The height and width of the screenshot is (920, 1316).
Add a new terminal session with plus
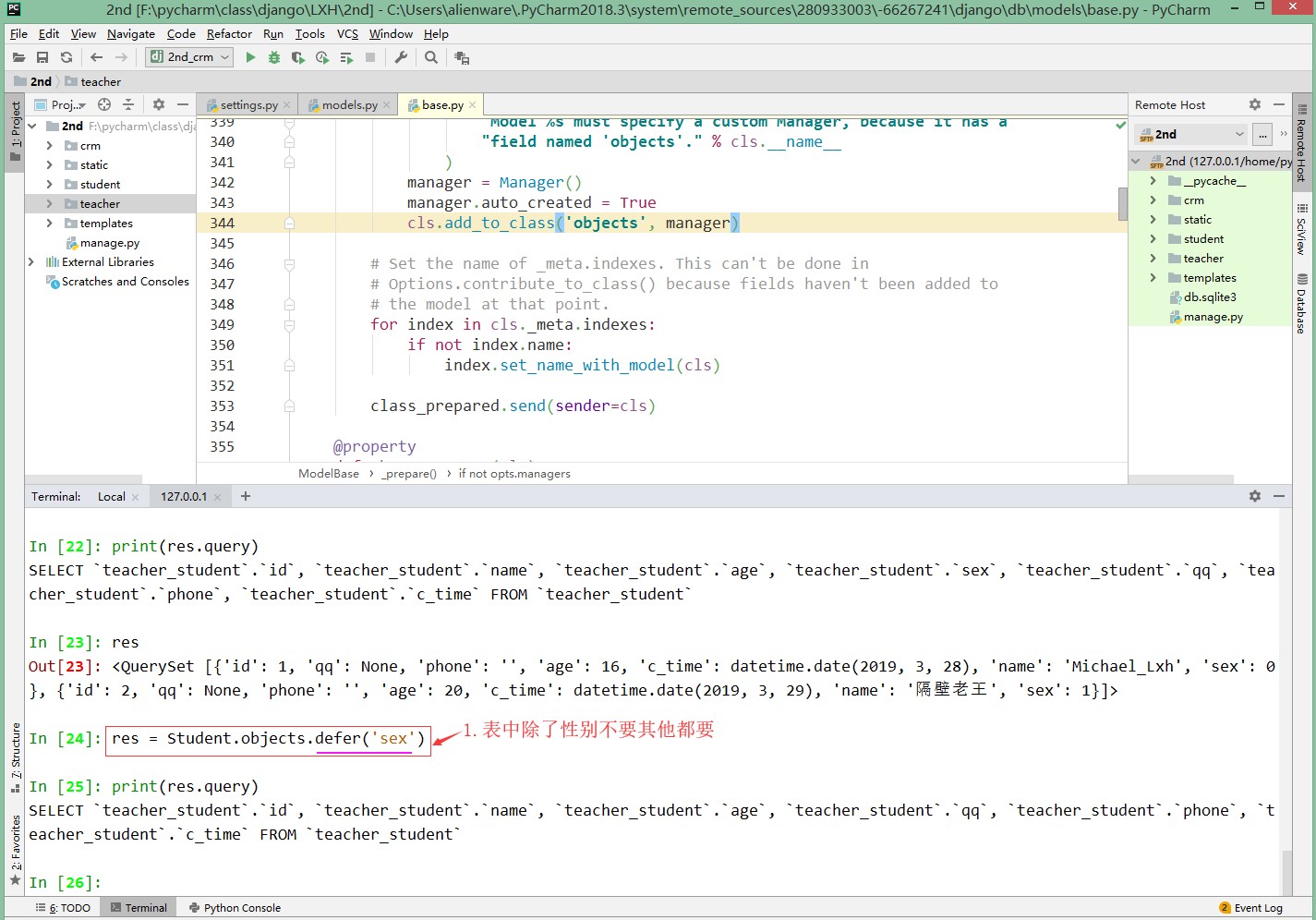point(246,496)
